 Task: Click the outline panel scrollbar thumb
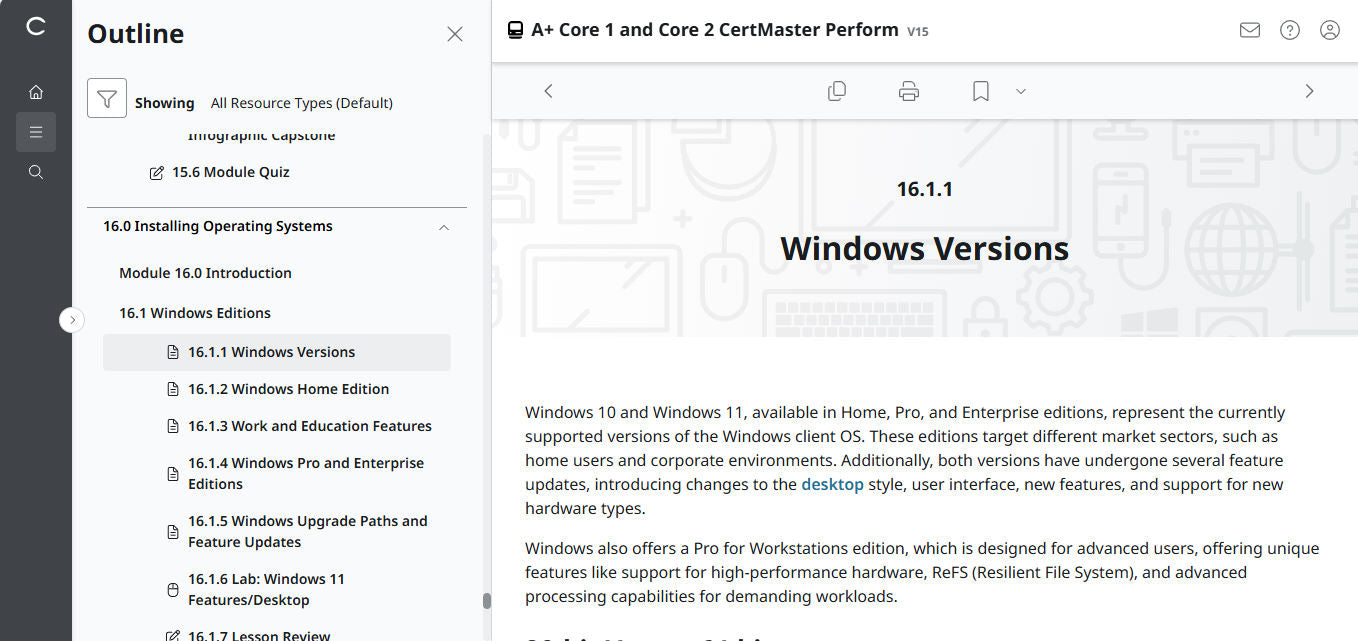click(x=487, y=601)
